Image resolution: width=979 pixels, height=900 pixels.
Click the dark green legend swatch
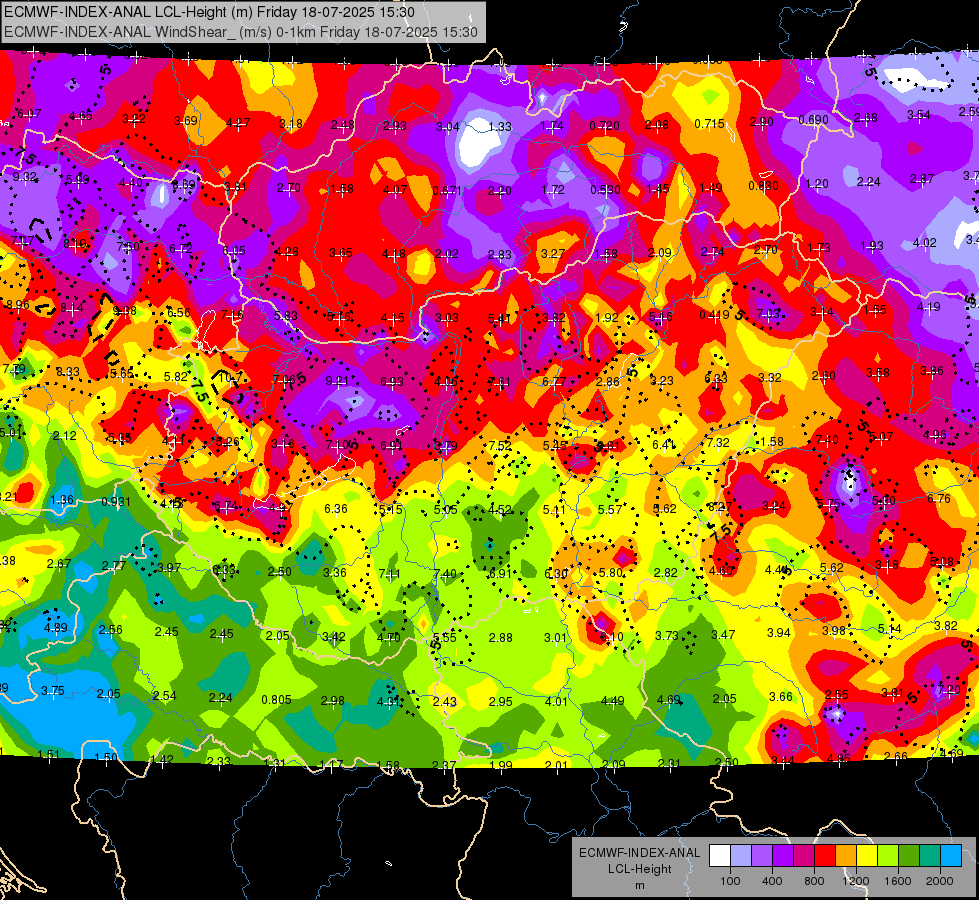tap(908, 856)
